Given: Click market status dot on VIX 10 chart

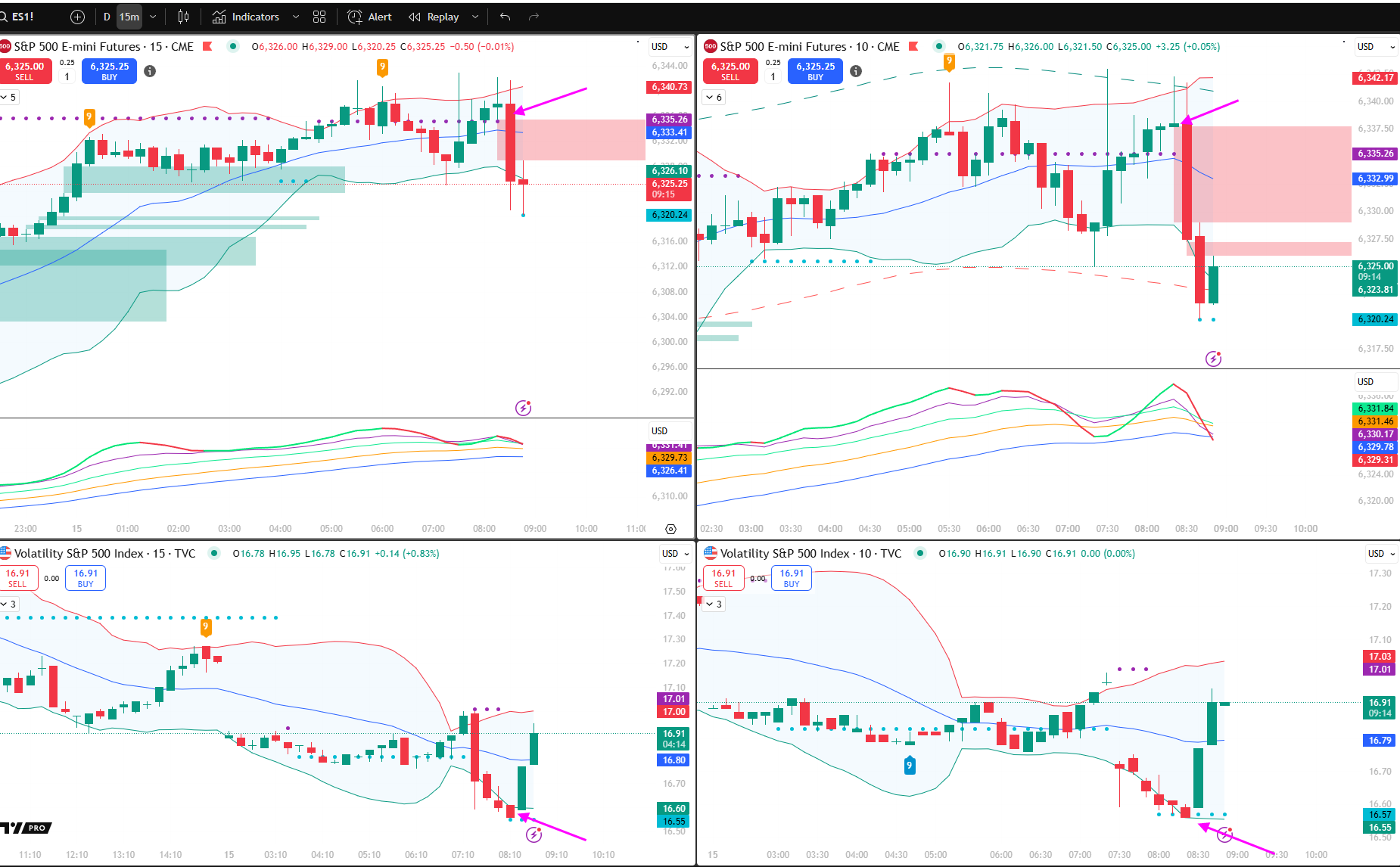Looking at the screenshot, I should 920,554.
